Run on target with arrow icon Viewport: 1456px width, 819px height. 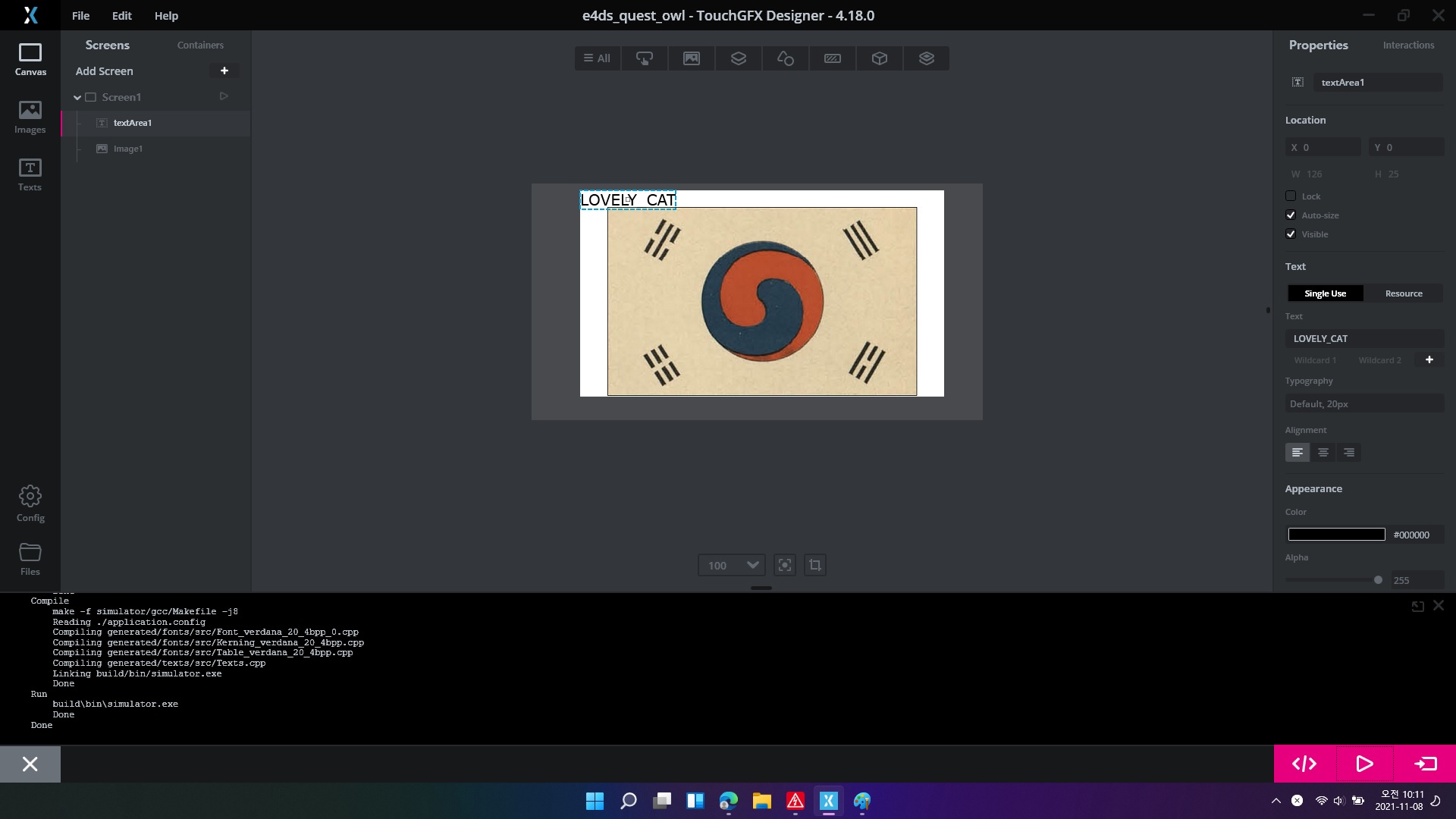tap(1426, 764)
